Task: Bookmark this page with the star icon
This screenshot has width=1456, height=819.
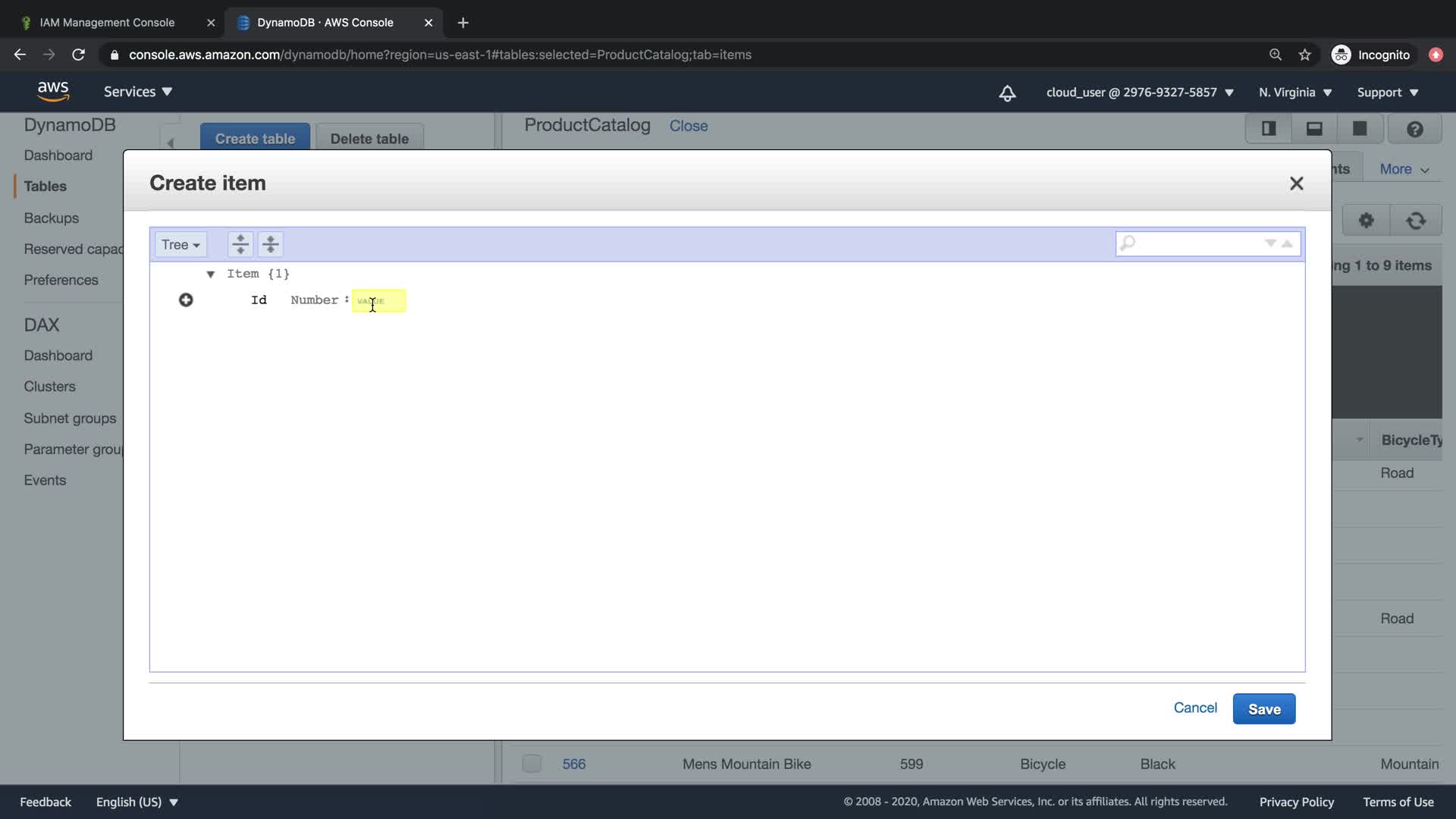Action: 1304,55
